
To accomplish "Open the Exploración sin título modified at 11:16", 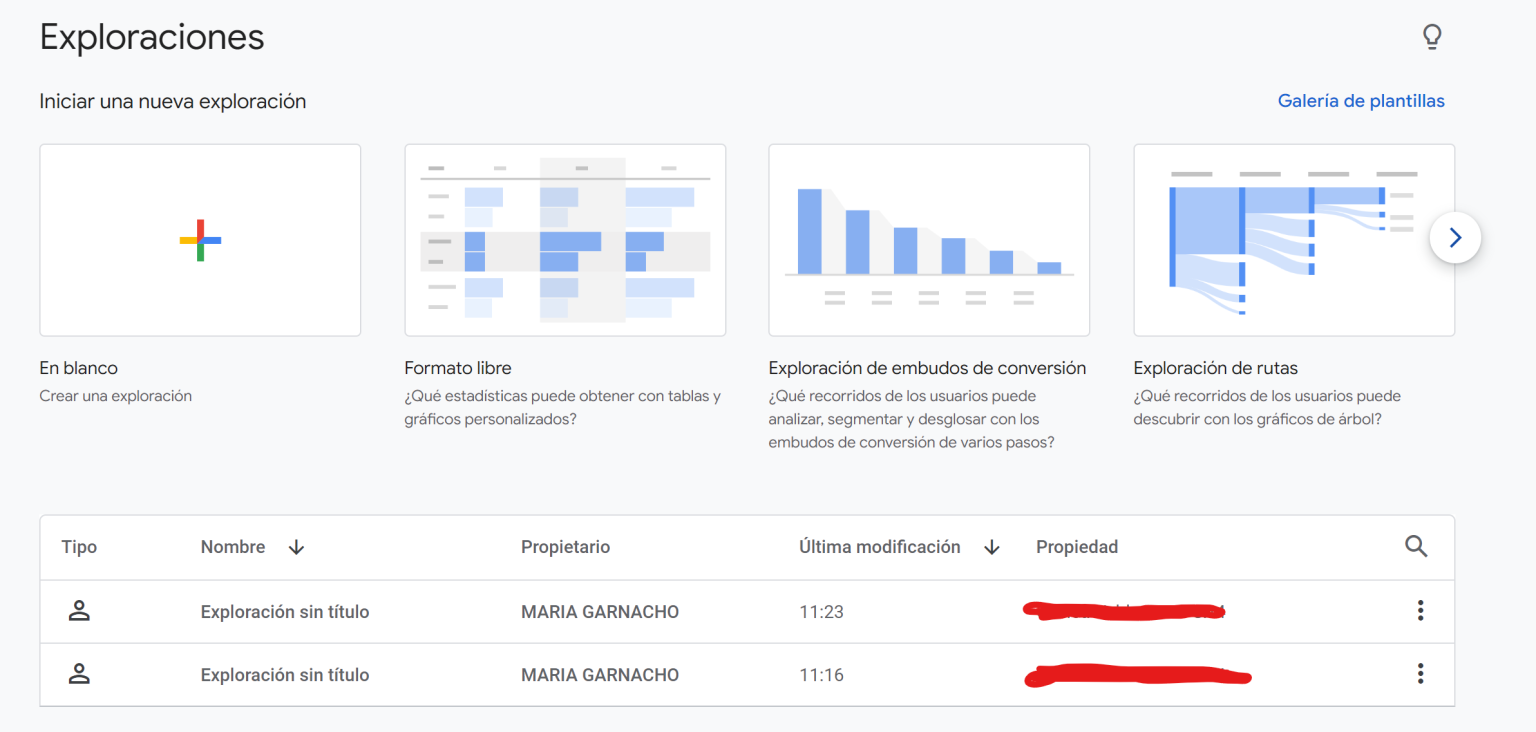I will [285, 675].
